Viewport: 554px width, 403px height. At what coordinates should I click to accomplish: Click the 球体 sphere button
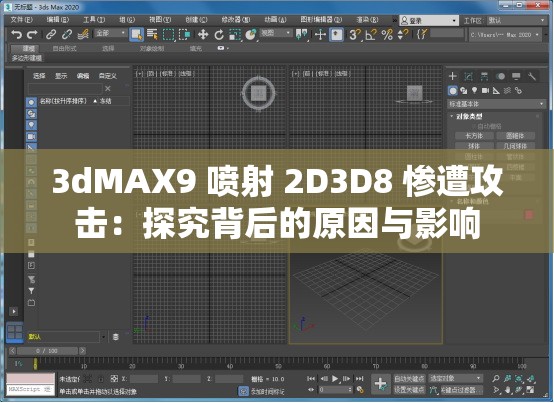474,146
